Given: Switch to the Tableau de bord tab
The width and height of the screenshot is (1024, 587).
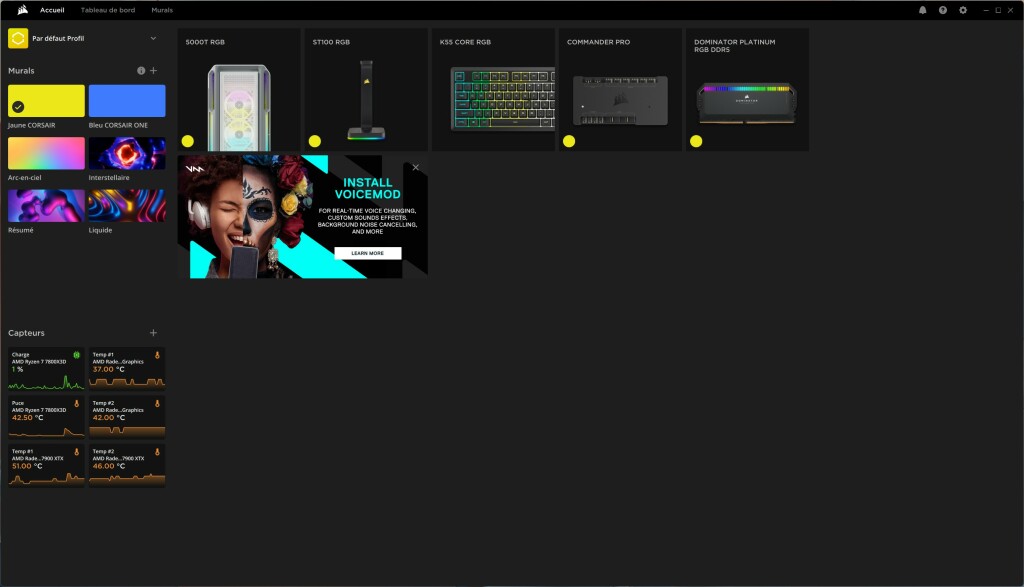Looking at the screenshot, I should [108, 10].
